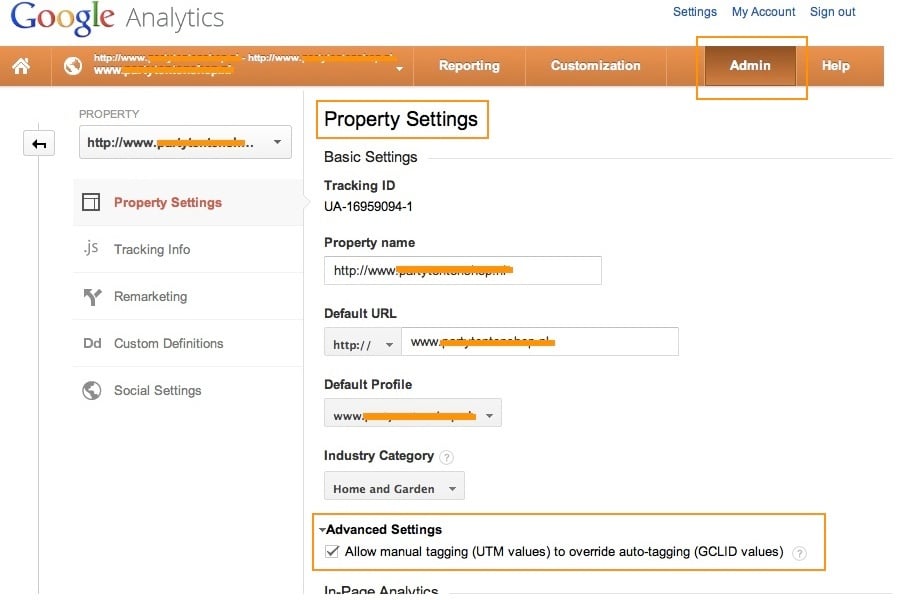The image size is (900, 600).
Task: Sign out of Google Analytics
Action: tap(832, 11)
